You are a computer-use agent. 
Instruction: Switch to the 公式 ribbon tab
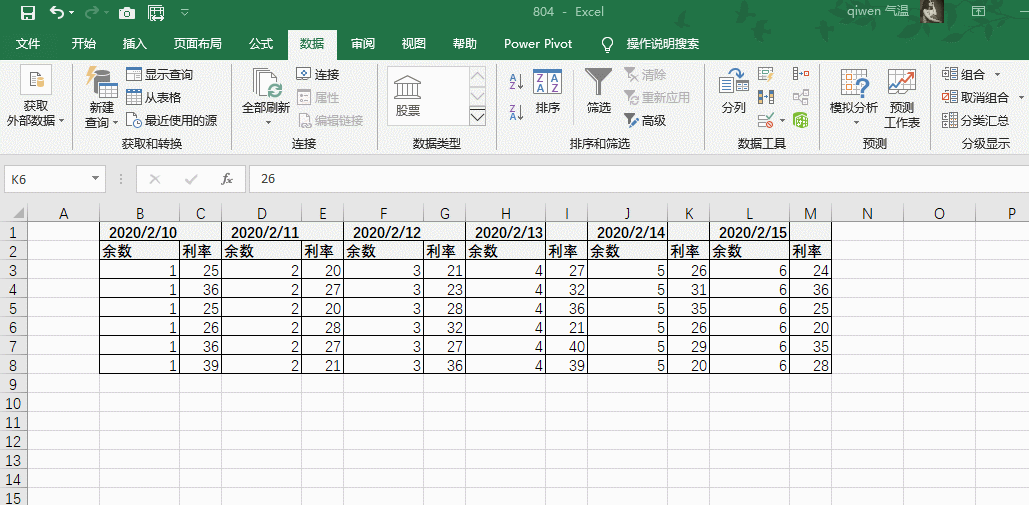tap(261, 44)
